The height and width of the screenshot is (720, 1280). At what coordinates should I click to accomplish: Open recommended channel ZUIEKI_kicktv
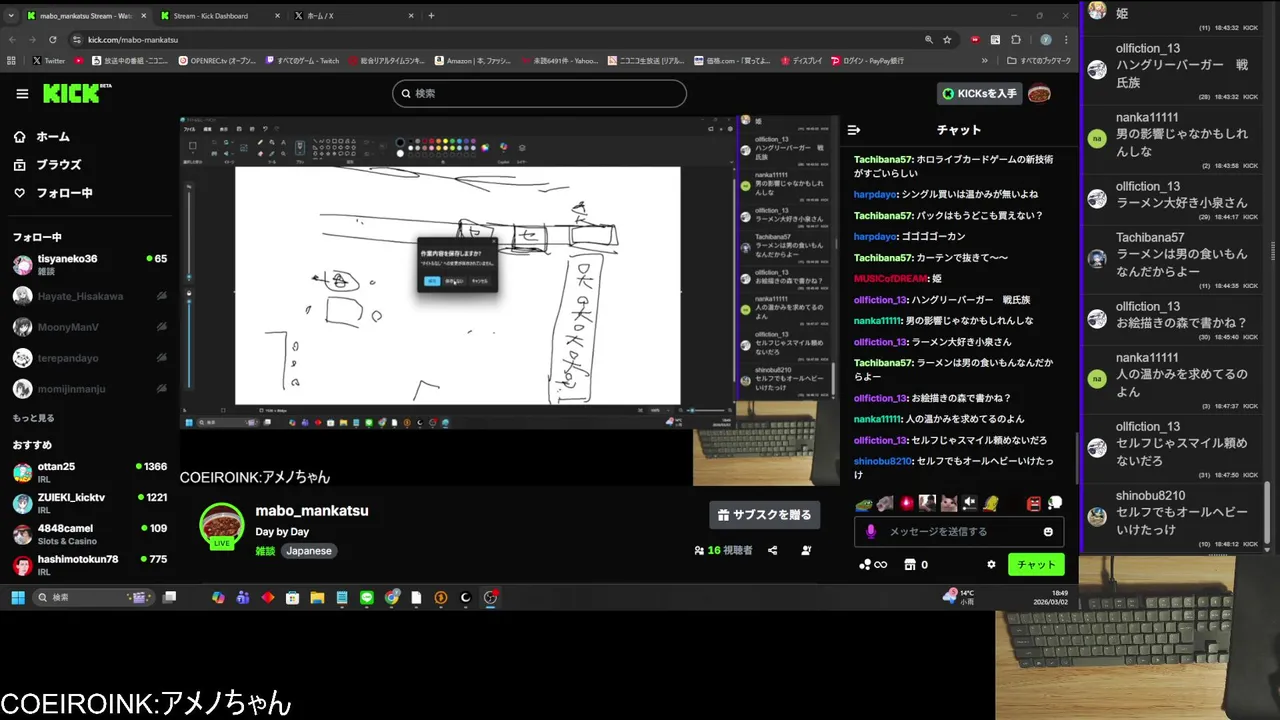(90, 503)
